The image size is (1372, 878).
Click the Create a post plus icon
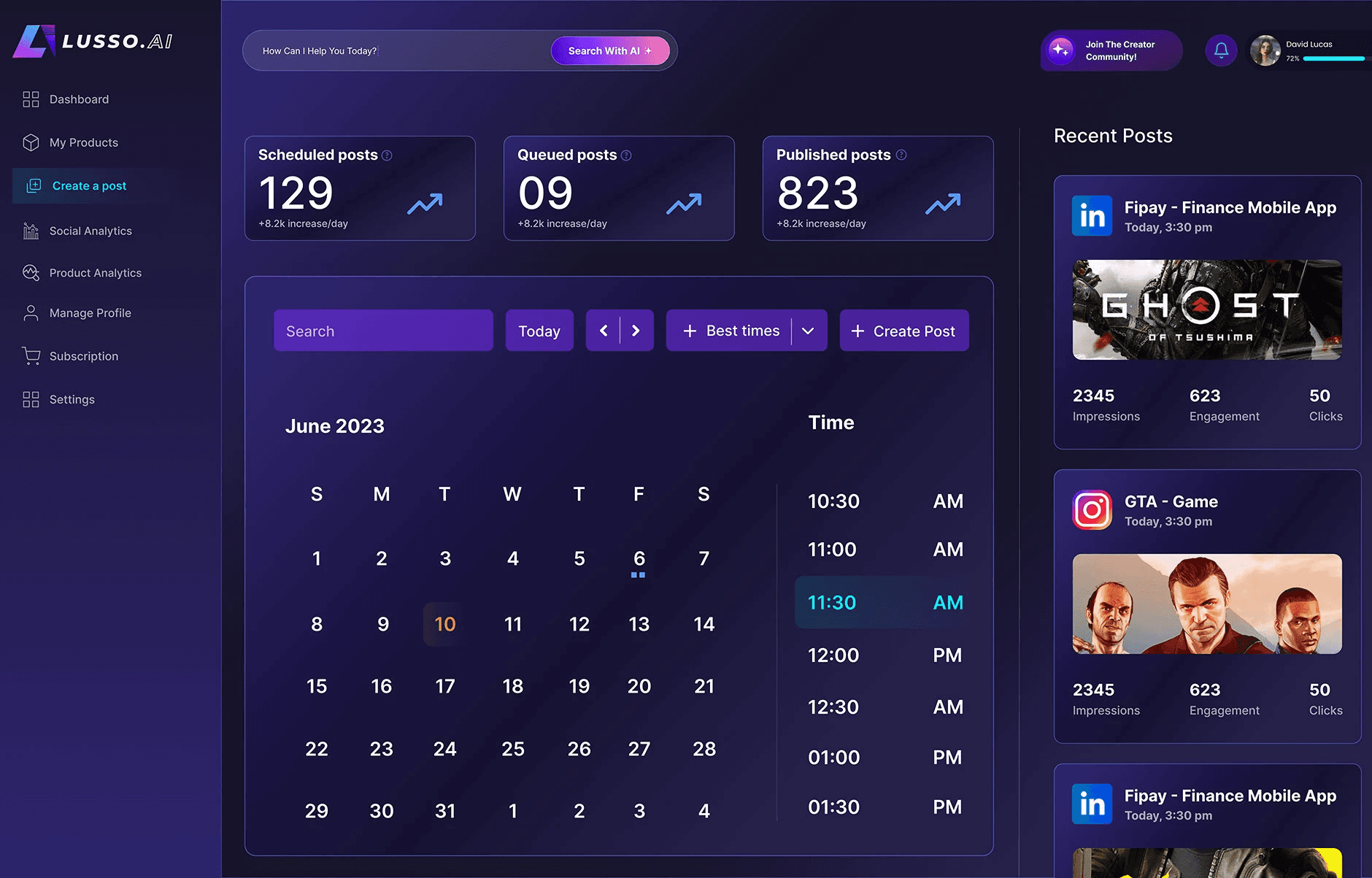click(x=34, y=185)
